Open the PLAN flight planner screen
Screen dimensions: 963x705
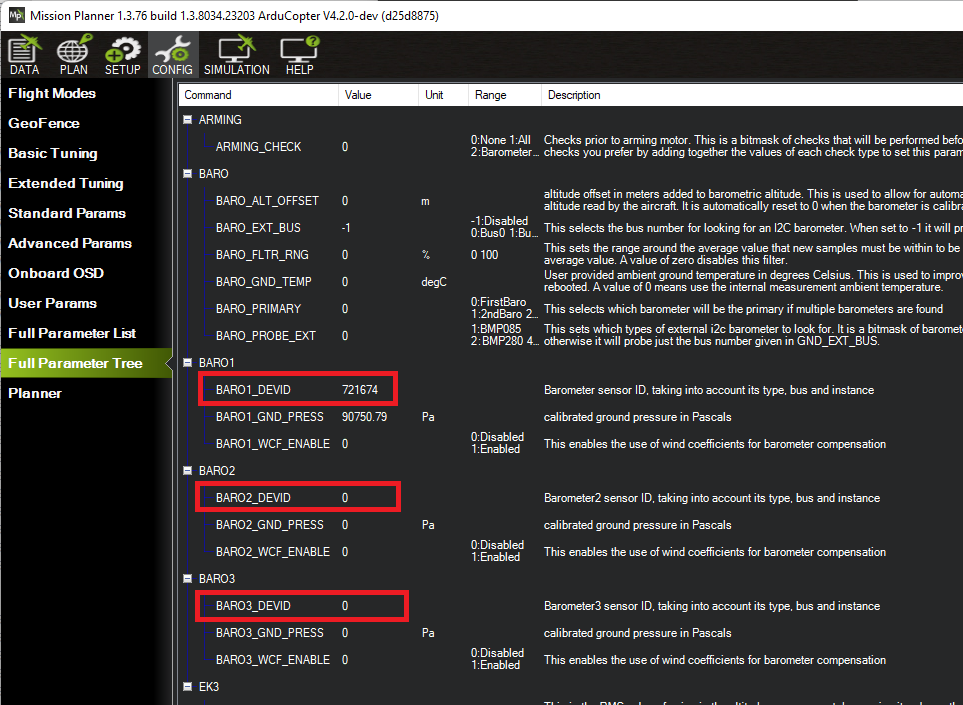pos(74,56)
